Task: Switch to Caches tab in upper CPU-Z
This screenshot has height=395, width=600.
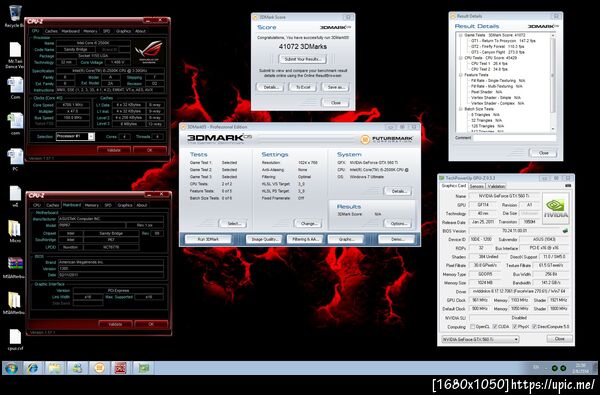Action: coord(51,31)
